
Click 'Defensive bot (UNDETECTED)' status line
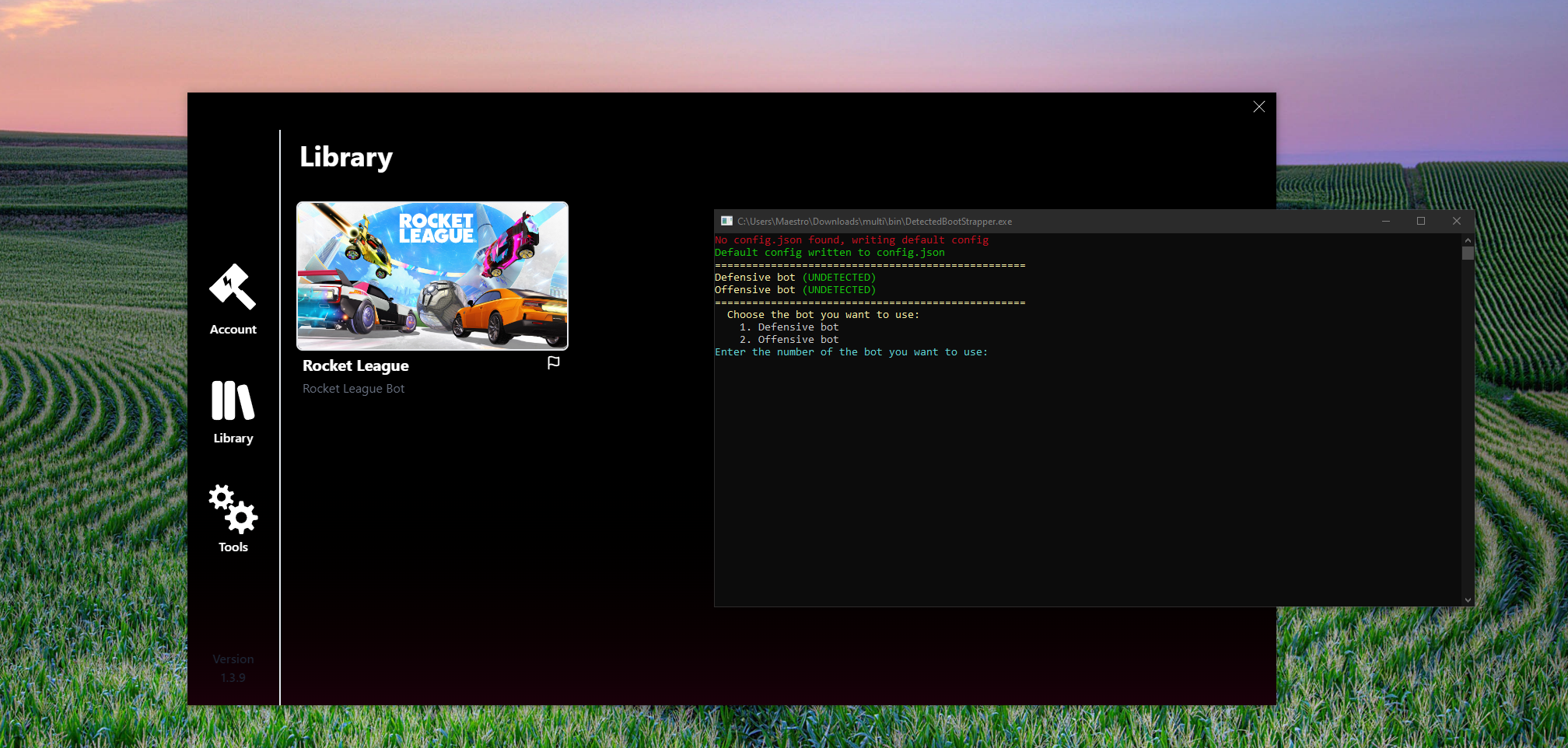click(x=795, y=278)
